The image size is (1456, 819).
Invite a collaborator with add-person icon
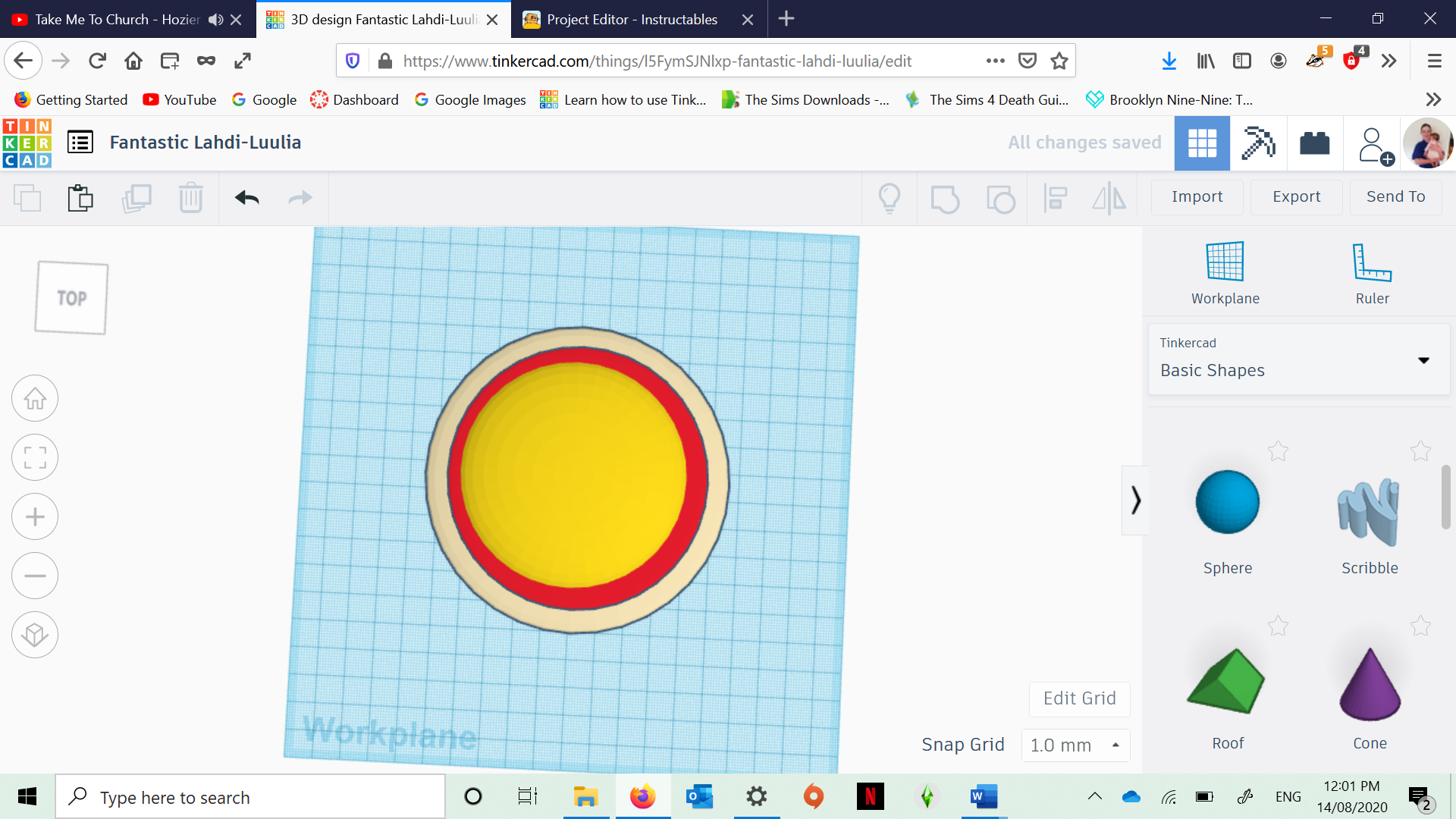click(1374, 145)
